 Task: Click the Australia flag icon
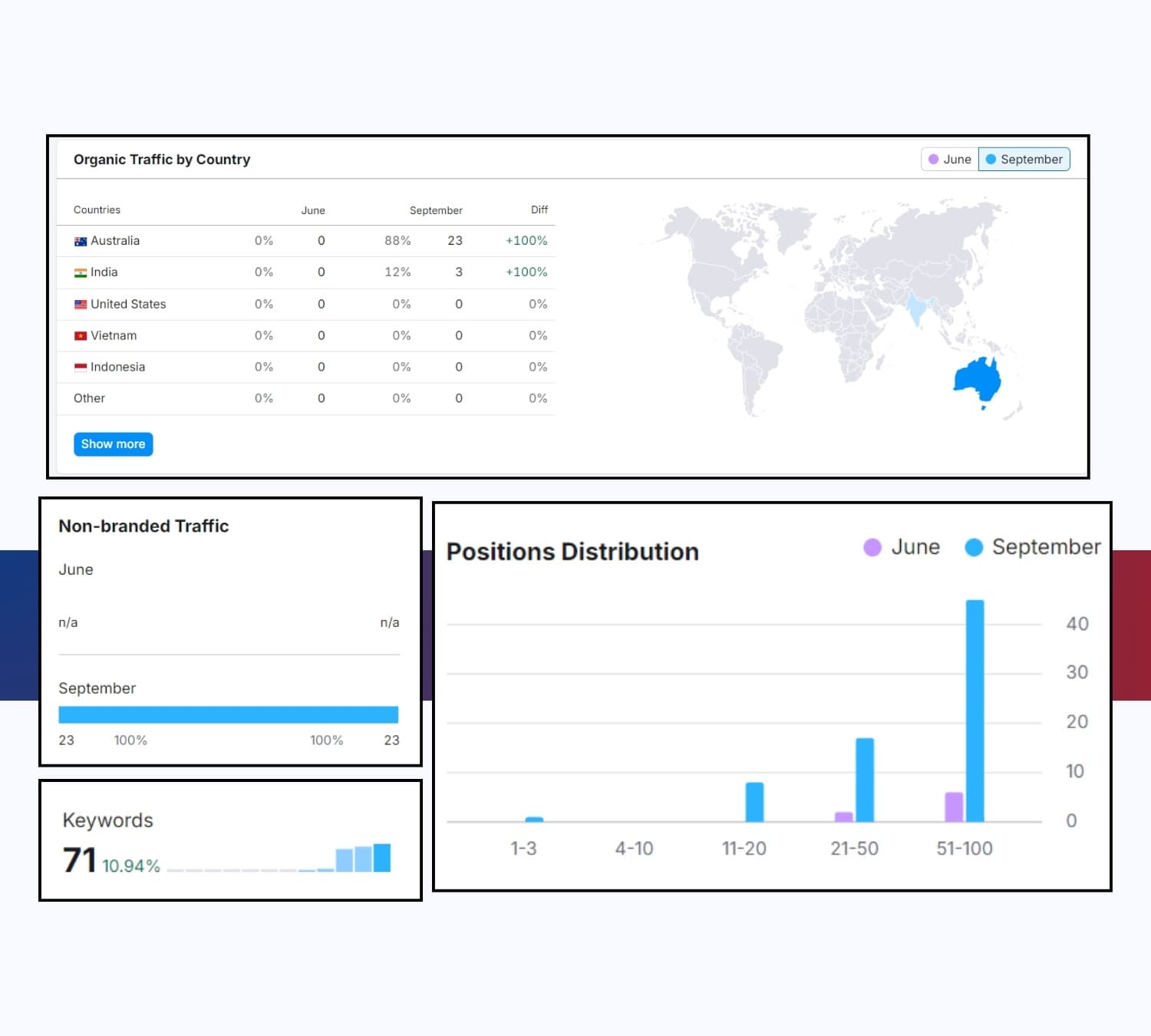(x=81, y=241)
